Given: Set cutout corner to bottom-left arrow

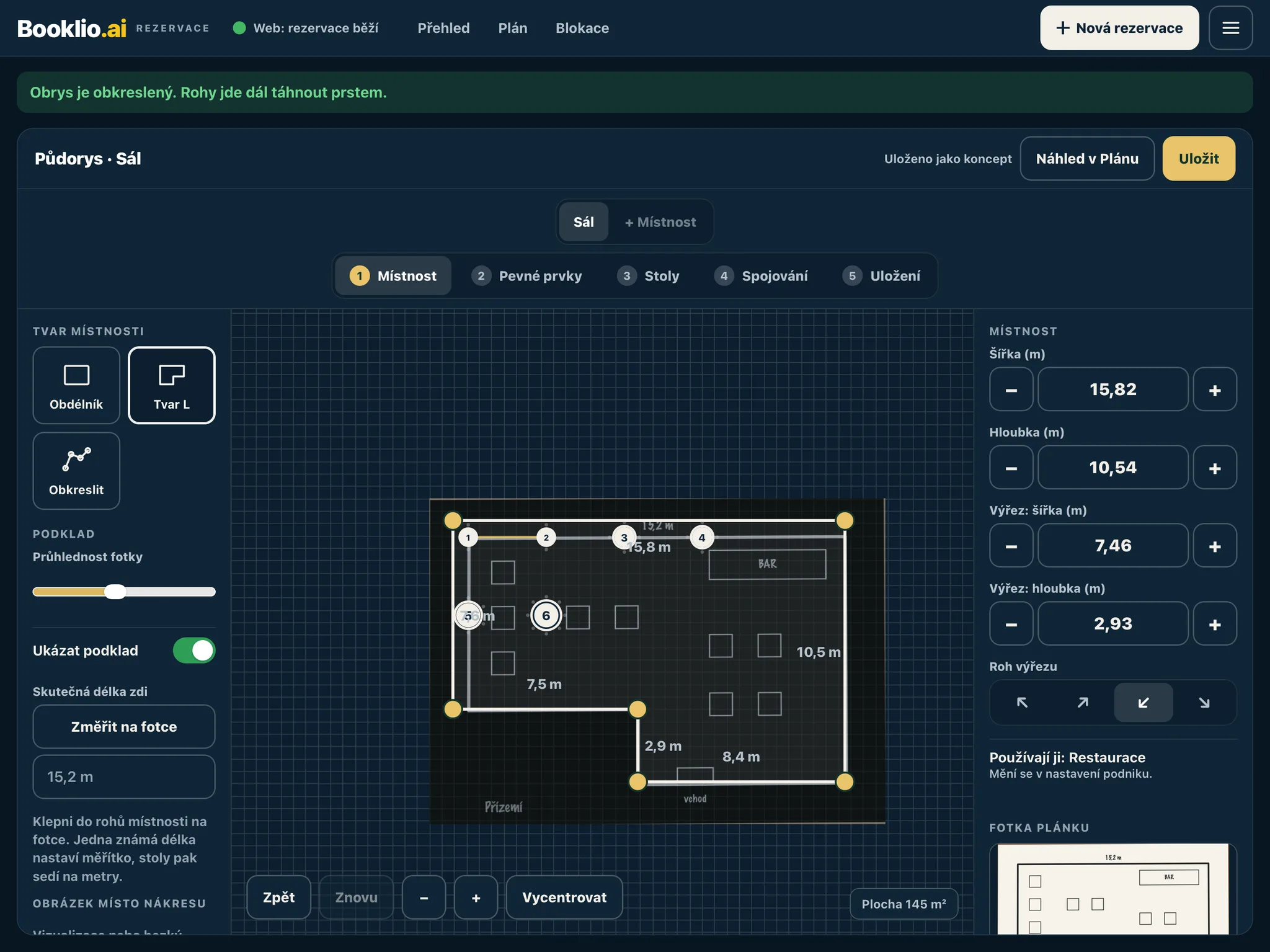Looking at the screenshot, I should point(1143,702).
